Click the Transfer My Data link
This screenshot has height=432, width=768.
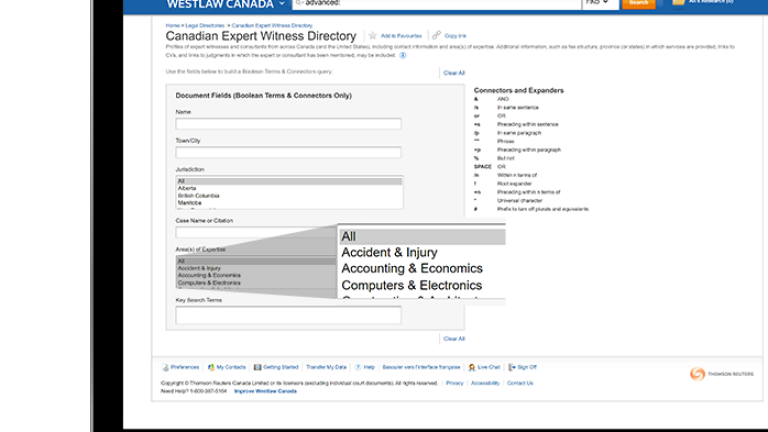click(x=326, y=367)
